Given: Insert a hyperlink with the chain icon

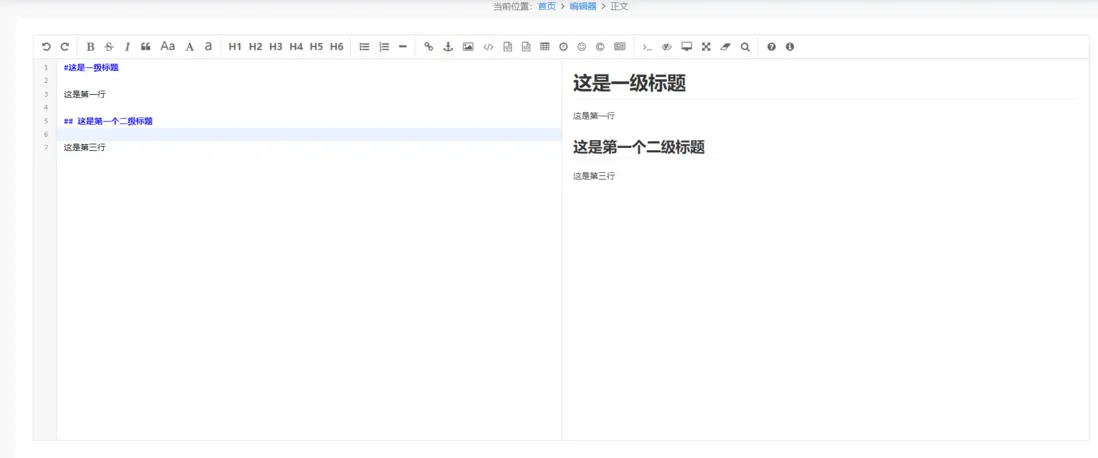Looking at the screenshot, I should tap(429, 47).
